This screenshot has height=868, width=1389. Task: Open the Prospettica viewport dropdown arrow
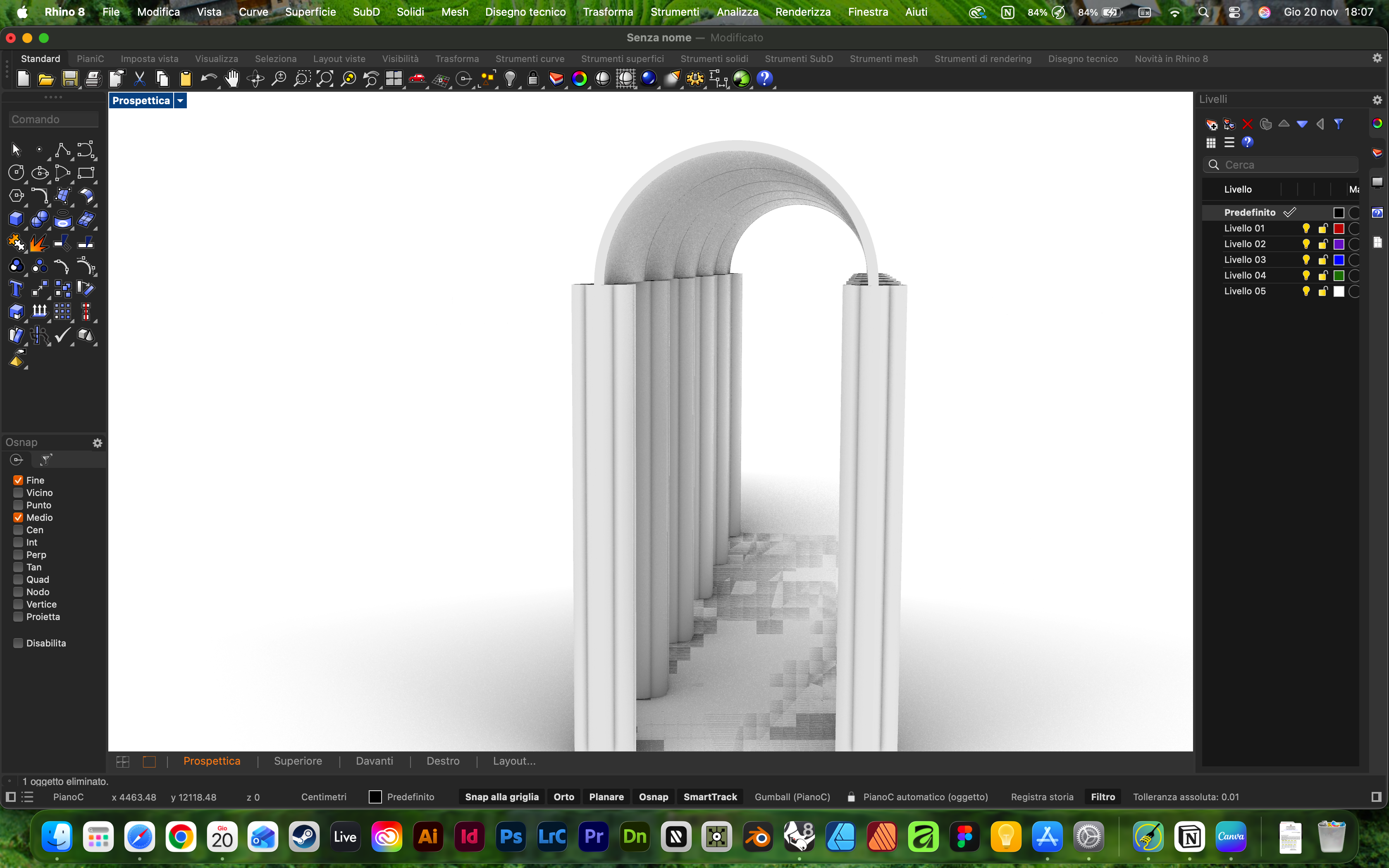[x=180, y=100]
